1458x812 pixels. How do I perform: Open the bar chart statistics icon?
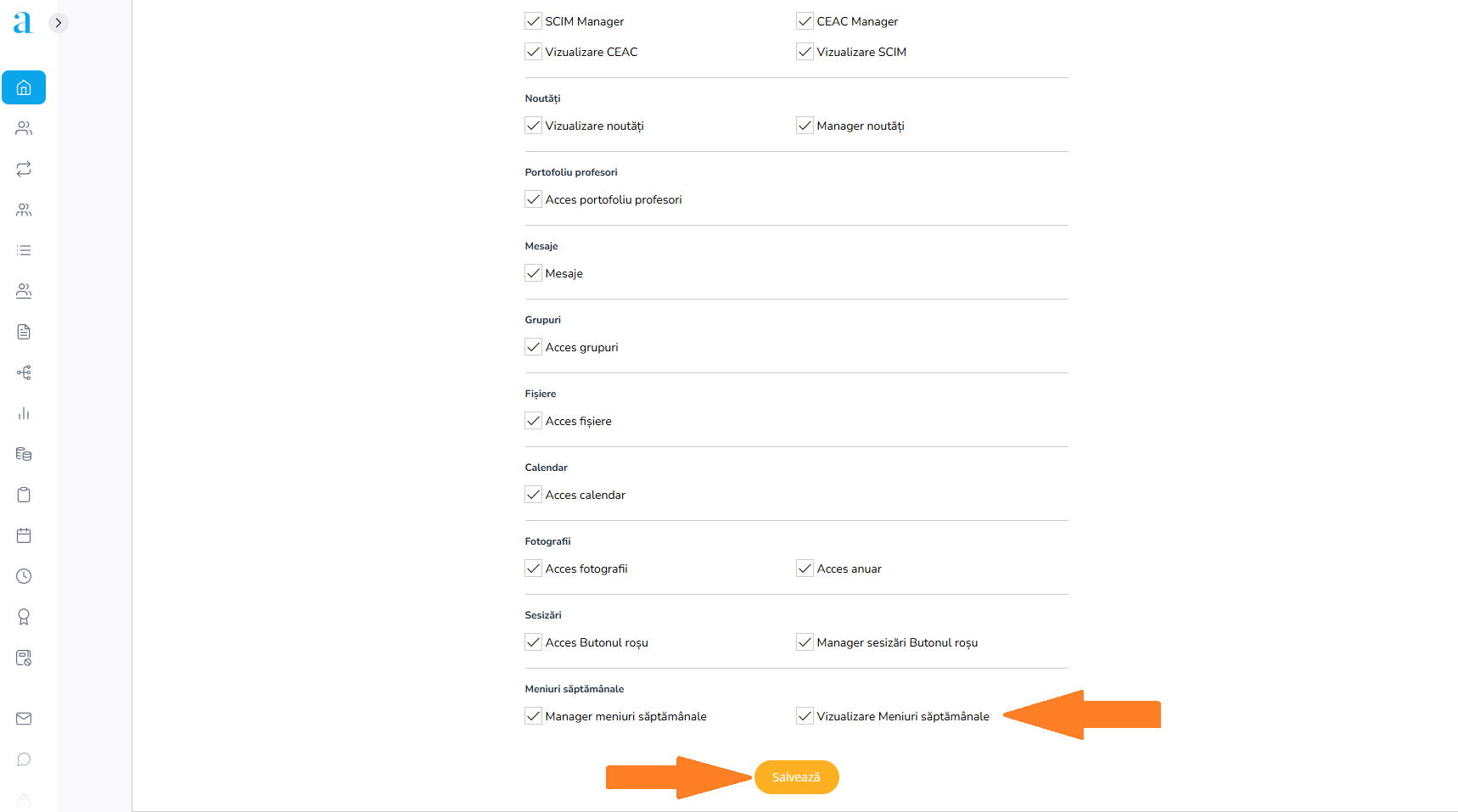24,413
